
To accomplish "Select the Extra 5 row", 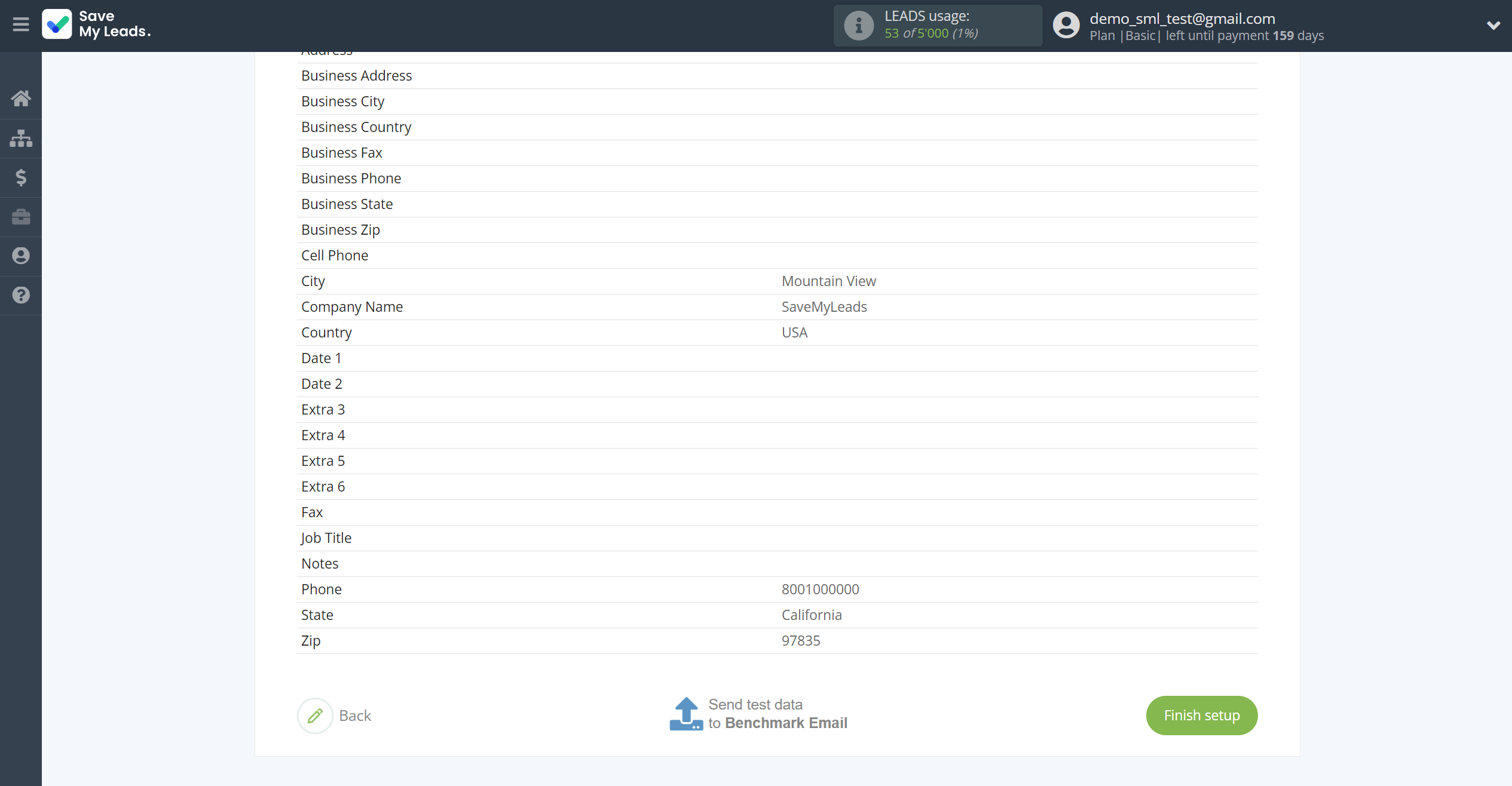I will click(x=777, y=461).
